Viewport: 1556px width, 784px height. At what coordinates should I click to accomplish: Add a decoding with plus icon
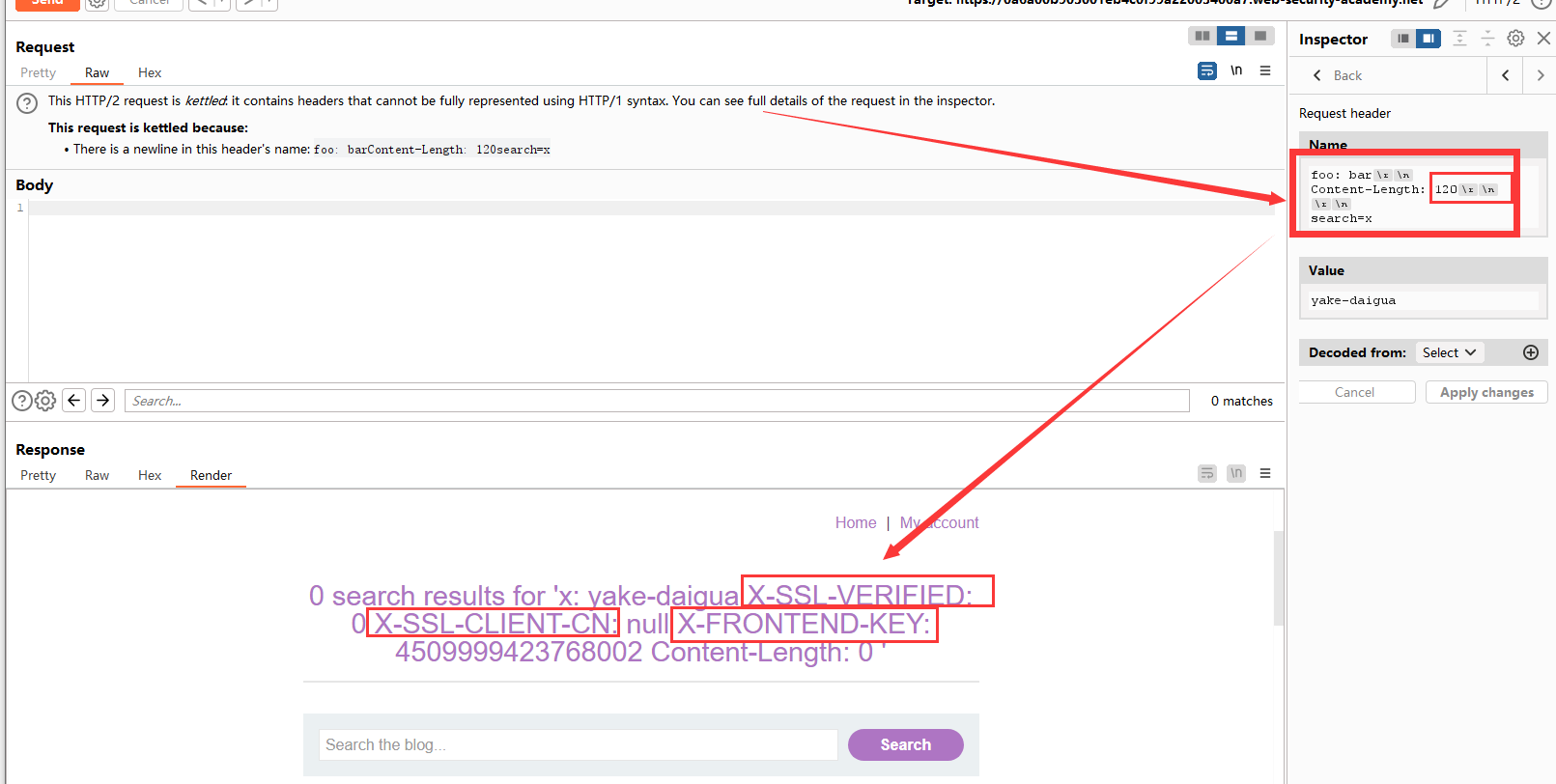click(x=1531, y=352)
